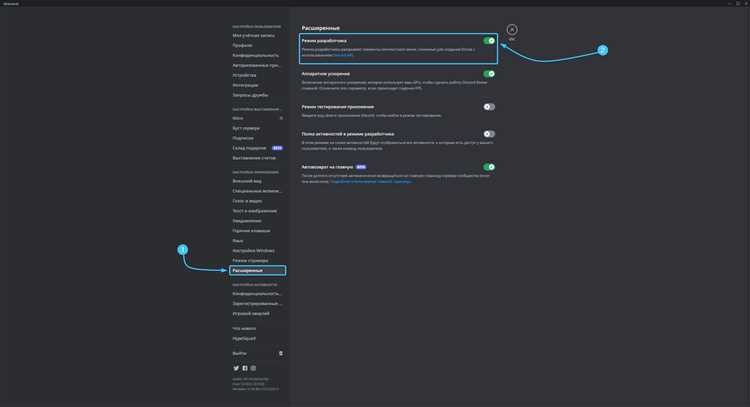Click the Расширенные page title

coord(320,28)
